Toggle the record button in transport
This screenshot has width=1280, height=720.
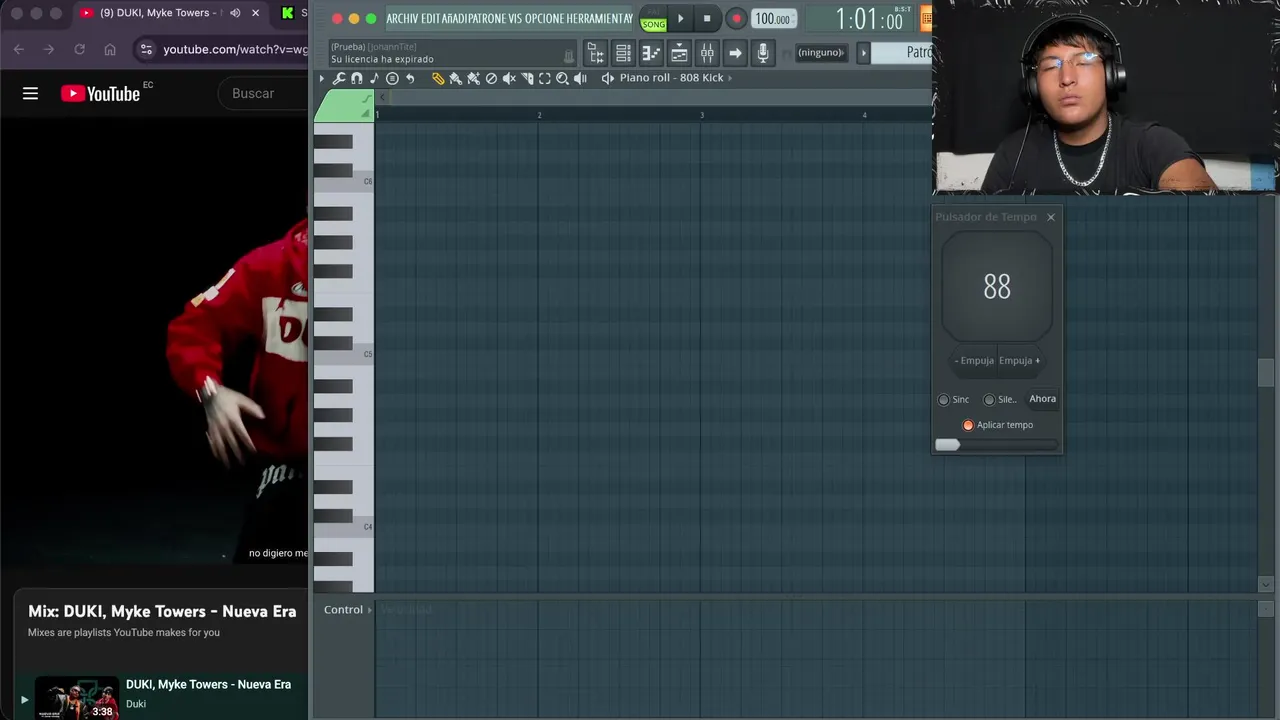[x=736, y=19]
